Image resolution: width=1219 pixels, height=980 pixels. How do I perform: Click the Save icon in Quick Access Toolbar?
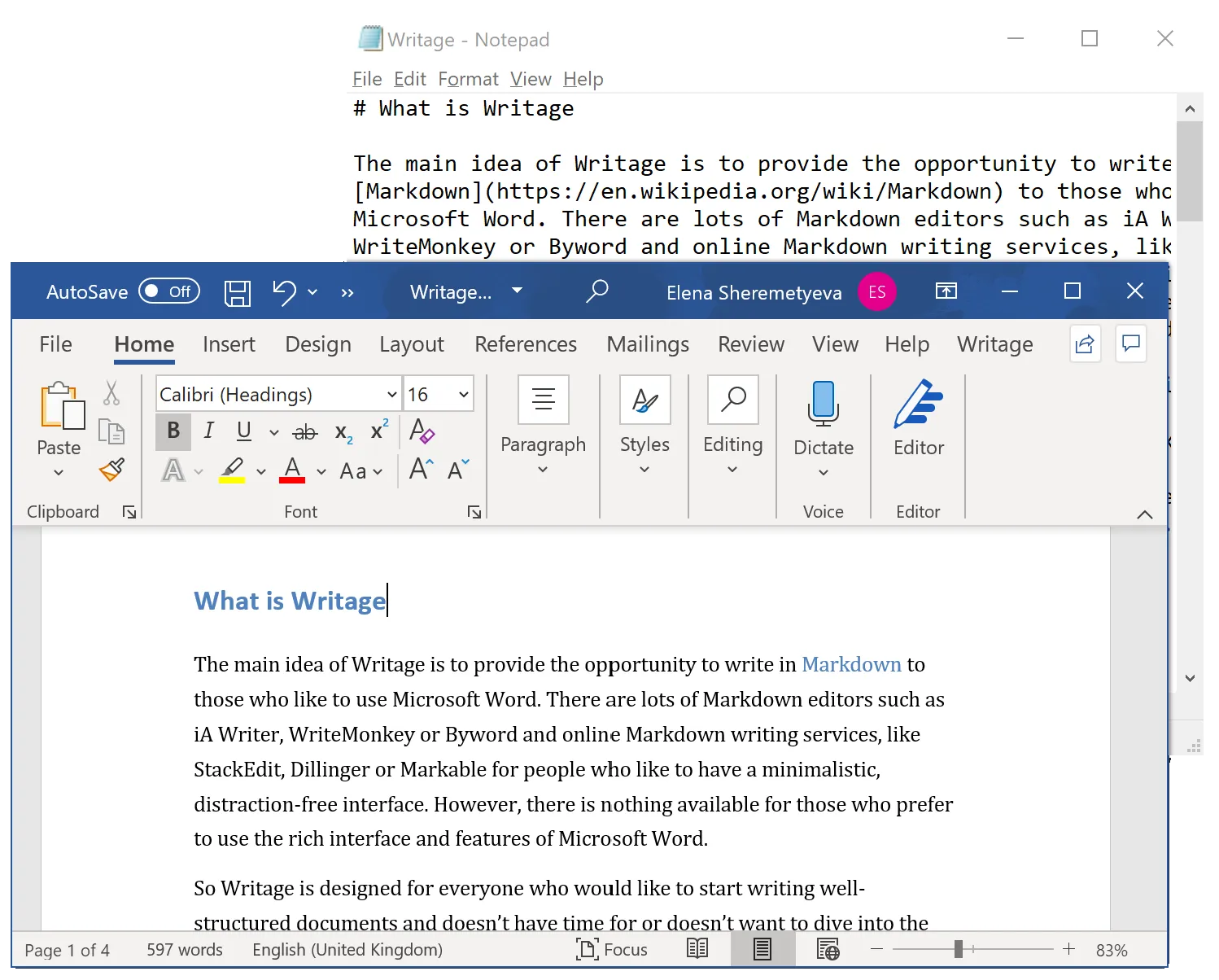238,291
